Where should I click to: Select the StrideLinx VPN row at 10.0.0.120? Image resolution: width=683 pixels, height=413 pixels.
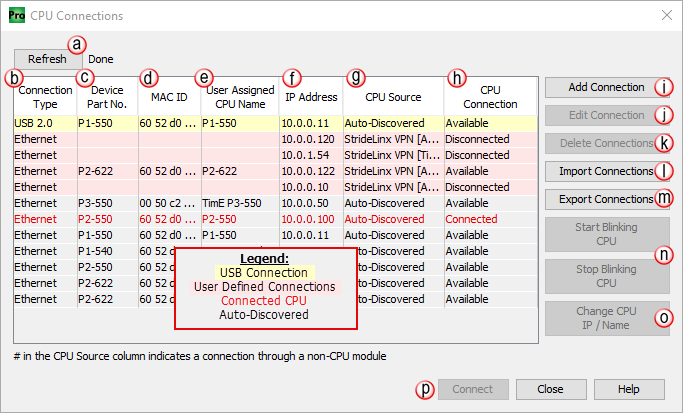click(x=230, y=139)
